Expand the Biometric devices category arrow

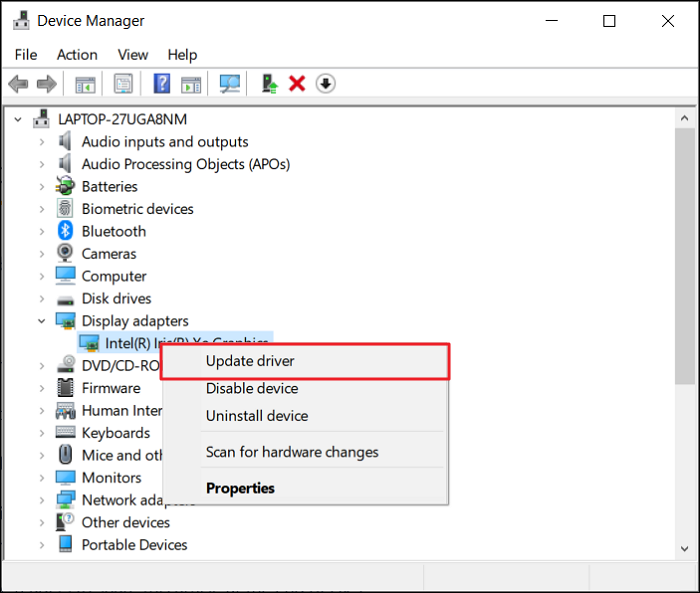point(42,209)
